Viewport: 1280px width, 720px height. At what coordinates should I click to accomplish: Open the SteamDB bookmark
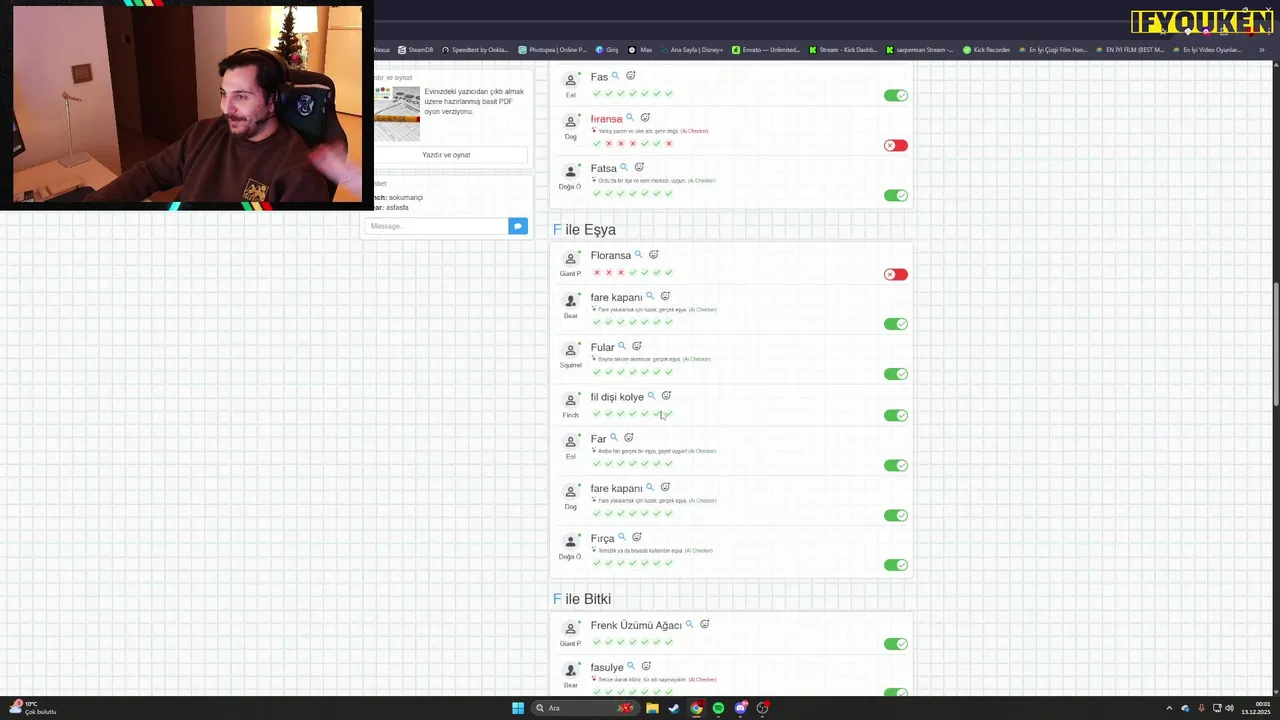click(415, 49)
